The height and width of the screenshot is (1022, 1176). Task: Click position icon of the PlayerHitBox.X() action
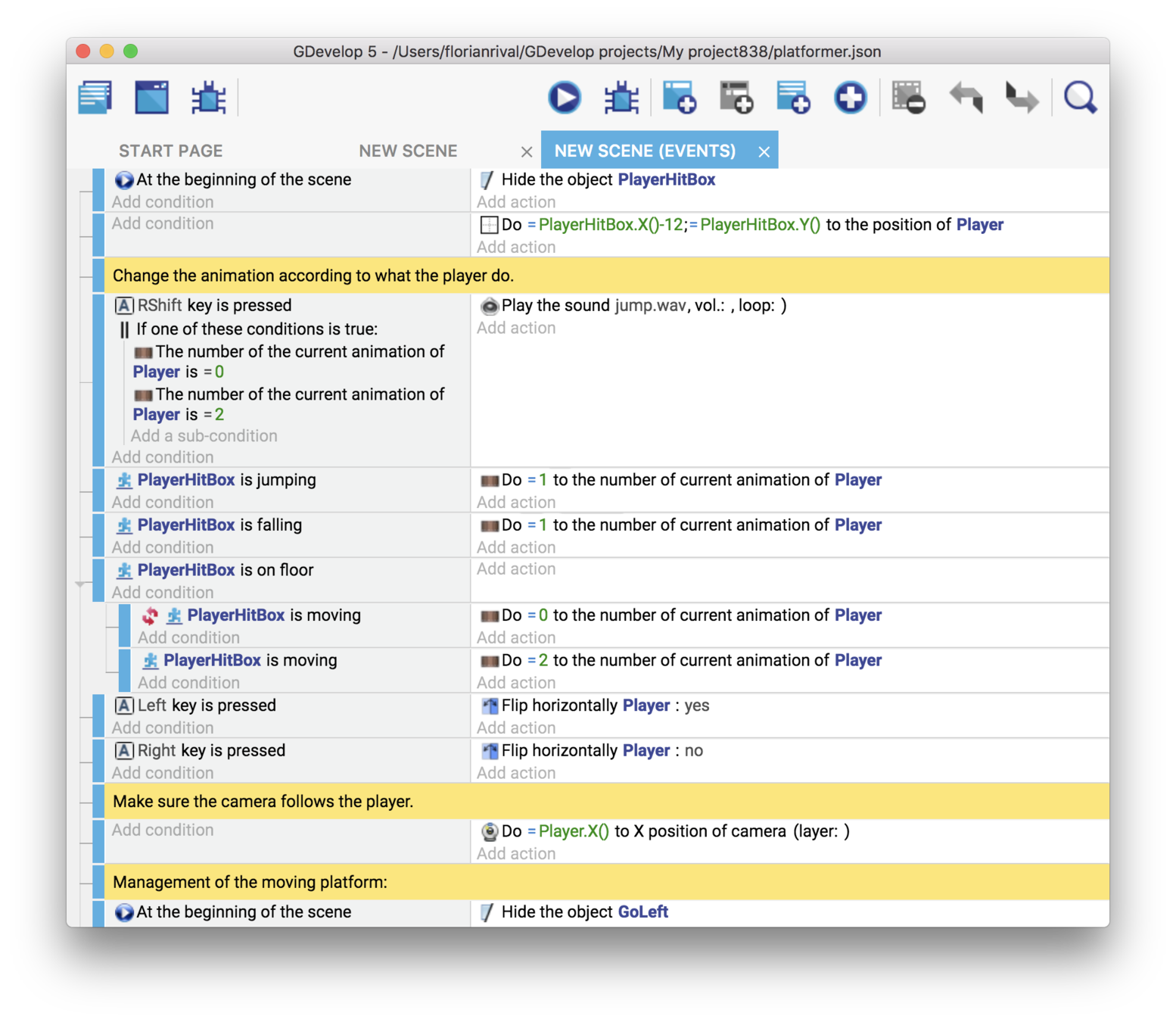click(x=490, y=225)
